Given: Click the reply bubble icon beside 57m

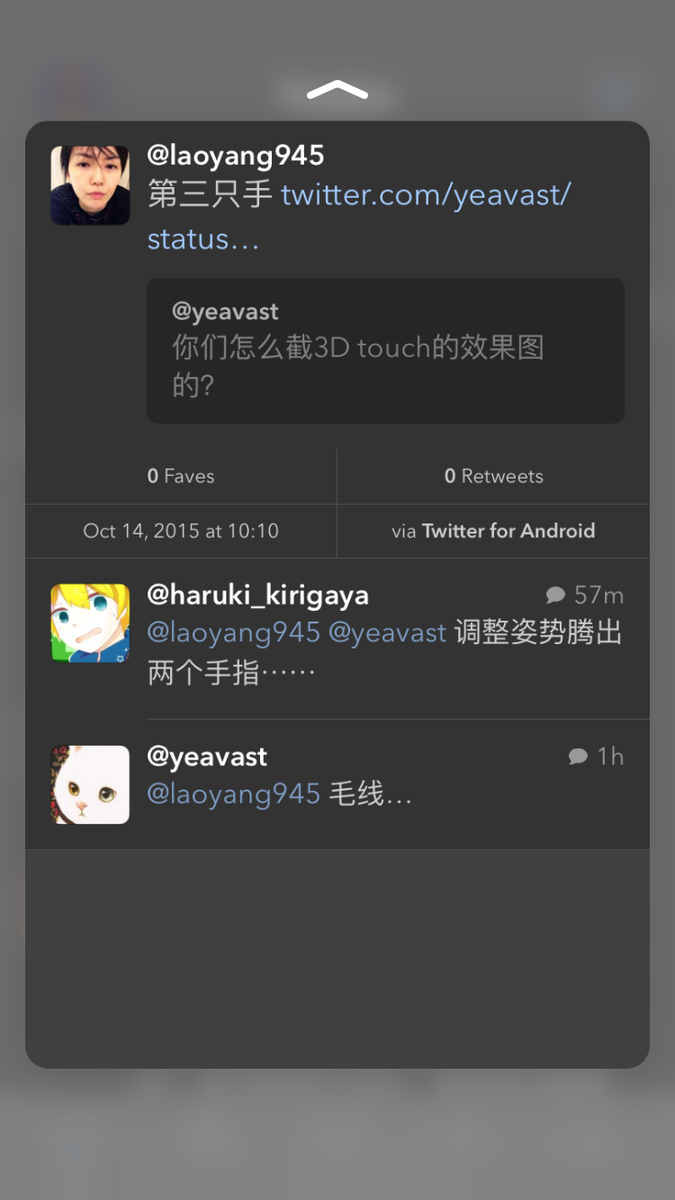Looking at the screenshot, I should (556, 596).
